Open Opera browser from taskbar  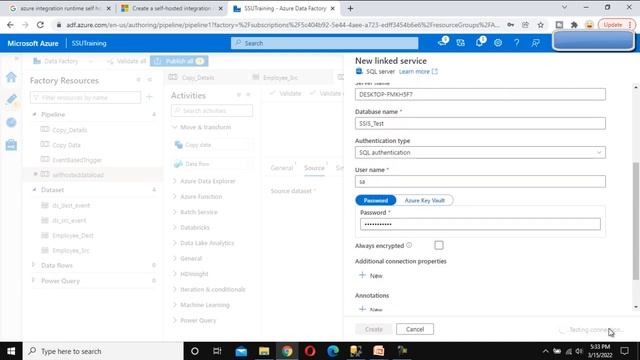coord(310,351)
